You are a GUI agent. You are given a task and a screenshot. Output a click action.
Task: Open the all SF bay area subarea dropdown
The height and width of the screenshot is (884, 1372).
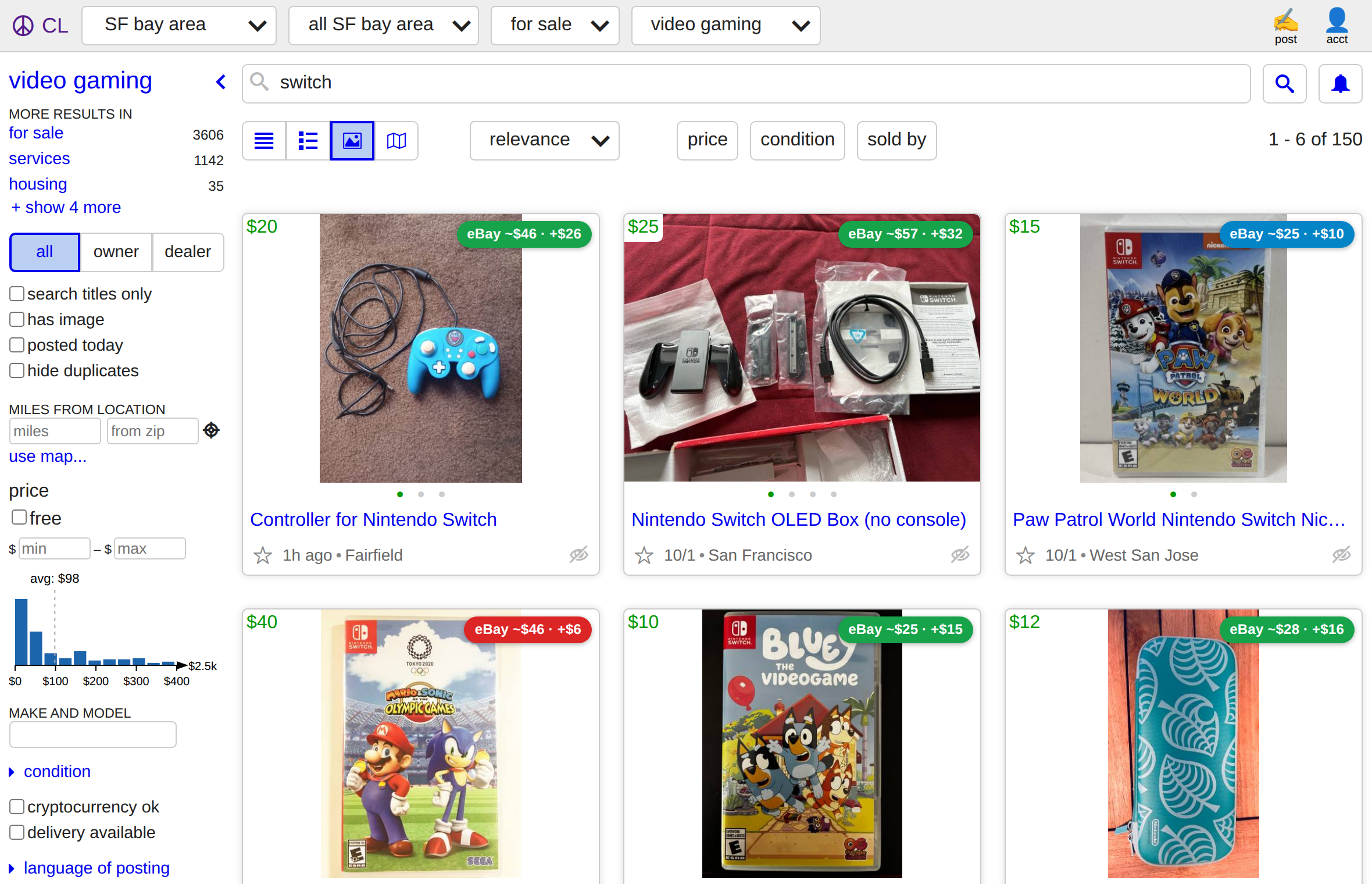pyautogui.click(x=384, y=26)
